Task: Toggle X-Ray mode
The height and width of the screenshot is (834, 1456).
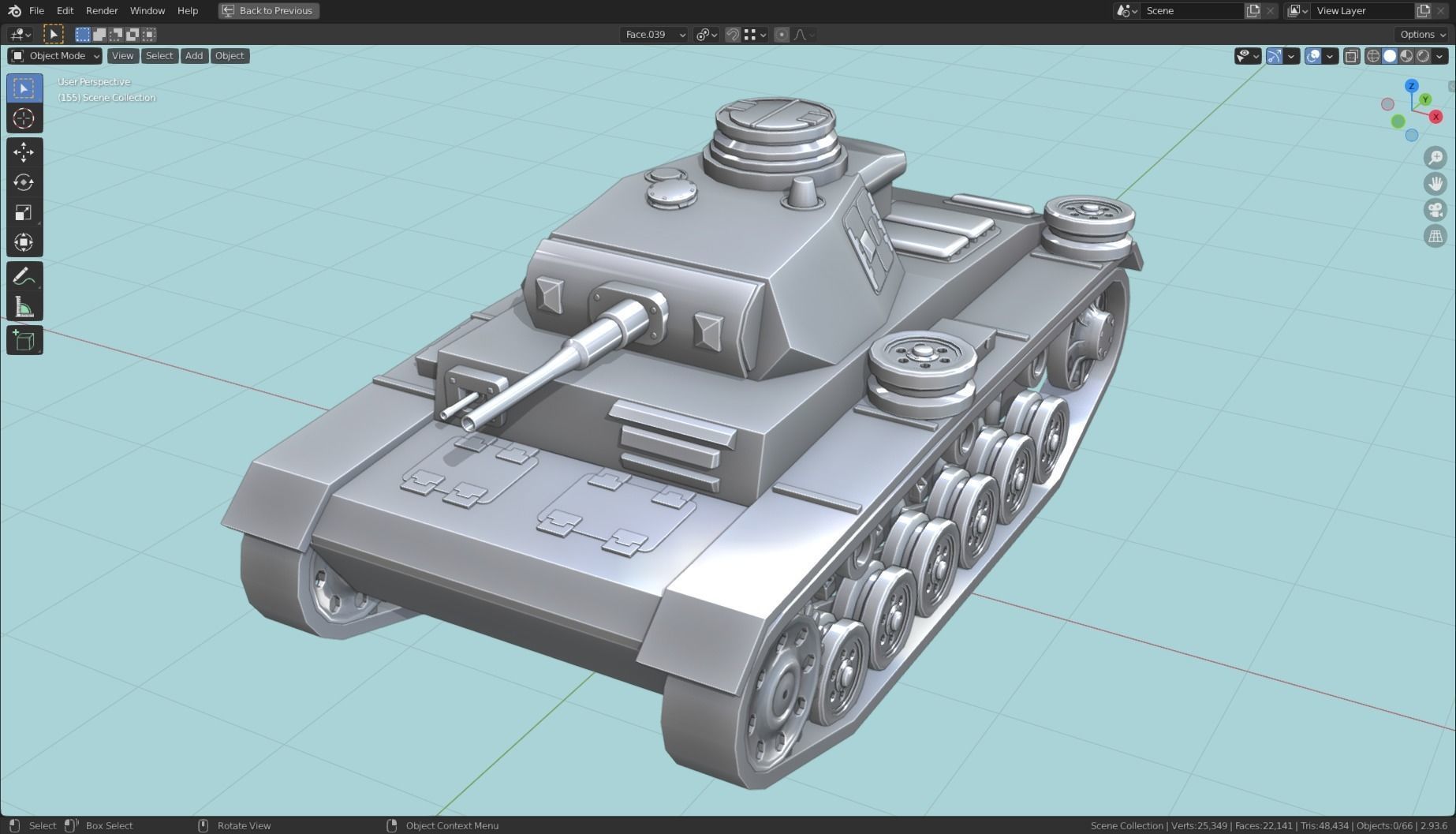Action: pyautogui.click(x=1351, y=55)
